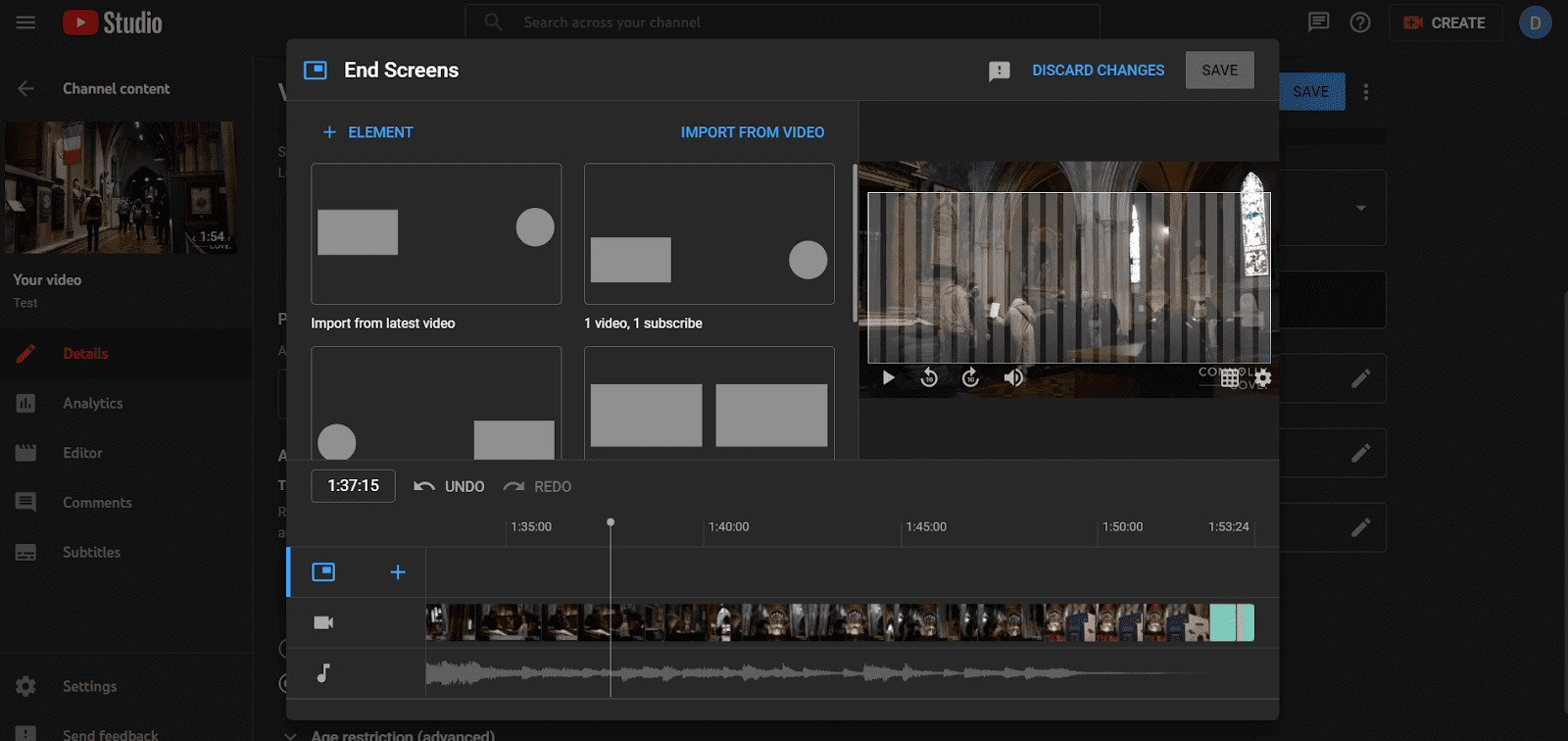This screenshot has height=741, width=1568.
Task: Open the Create dropdown button
Action: click(1445, 23)
